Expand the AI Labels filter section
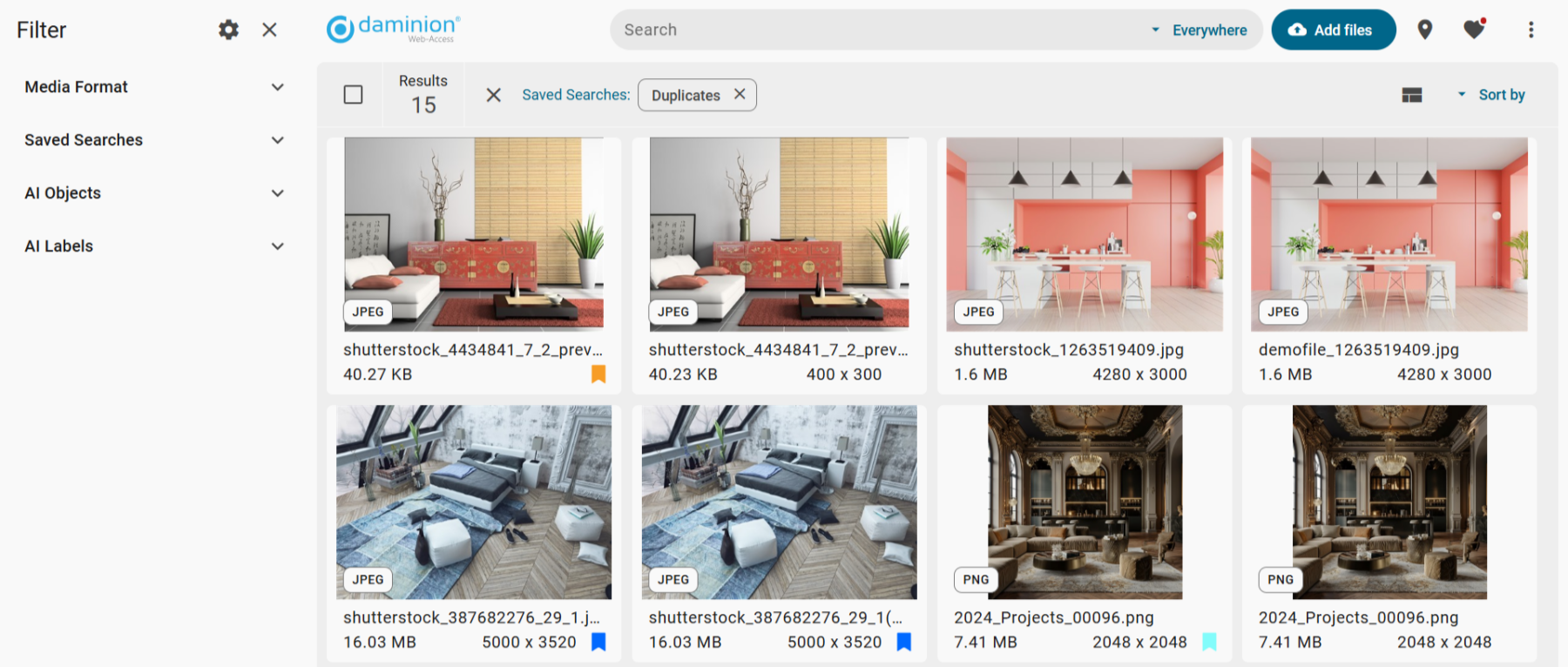The image size is (1568, 667). 154,246
